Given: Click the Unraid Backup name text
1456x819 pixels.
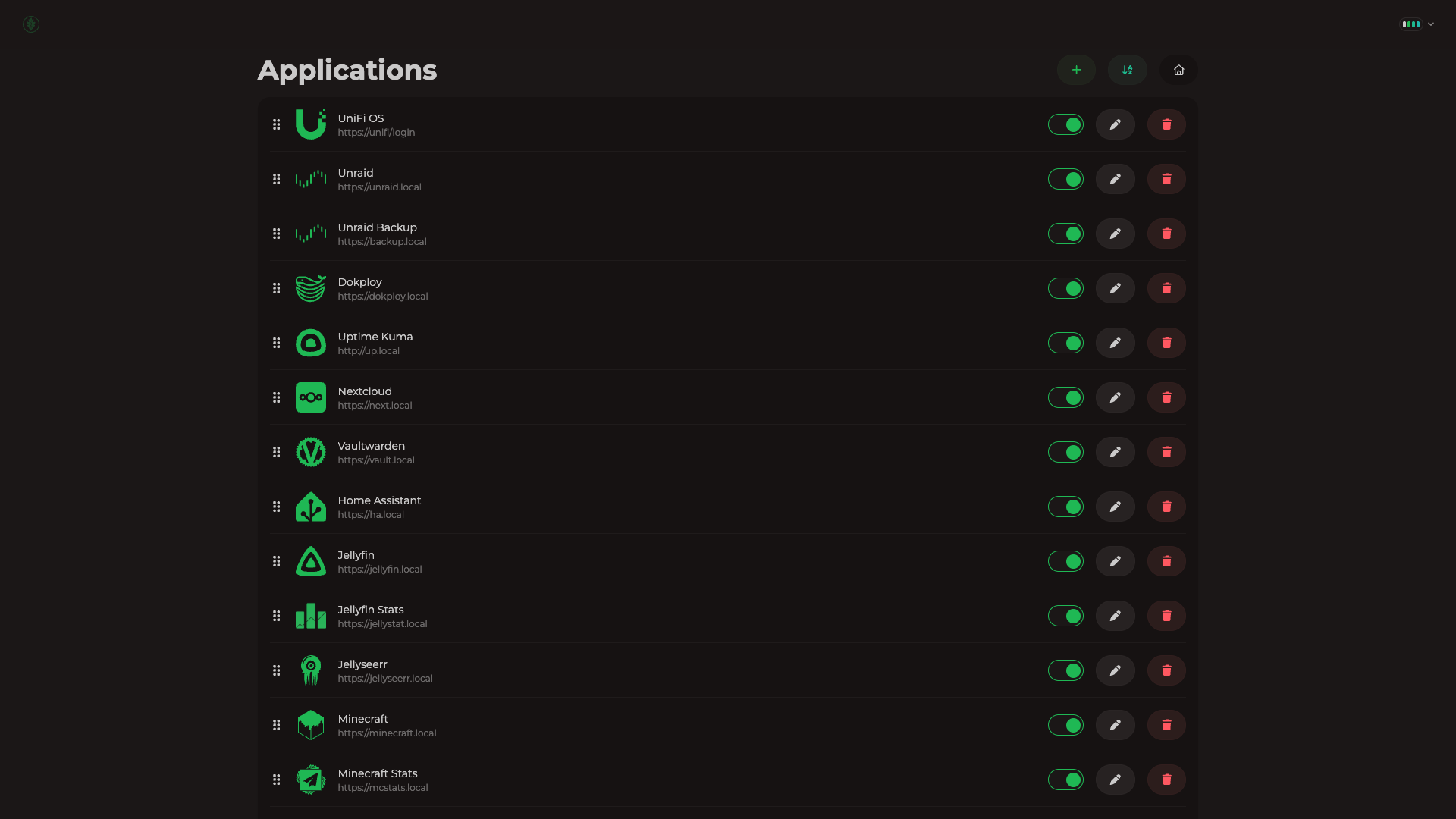Looking at the screenshot, I should tap(377, 227).
